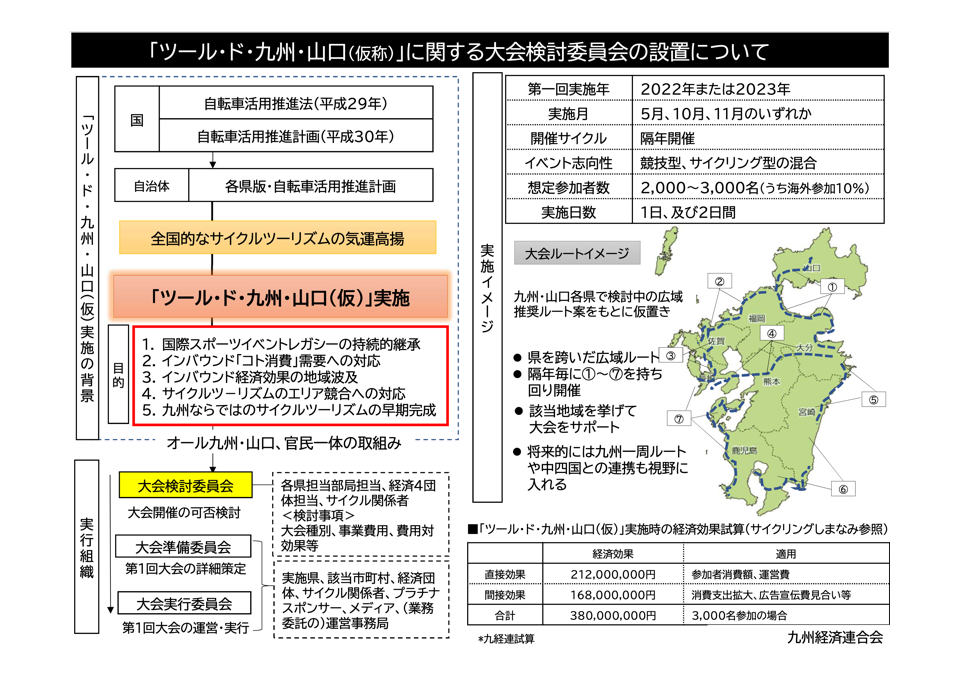Image resolution: width=960 pixels, height=679 pixels.
Task: Select purpose 2 インバウンド「コト消費」需要への対応
Action: click(x=261, y=361)
